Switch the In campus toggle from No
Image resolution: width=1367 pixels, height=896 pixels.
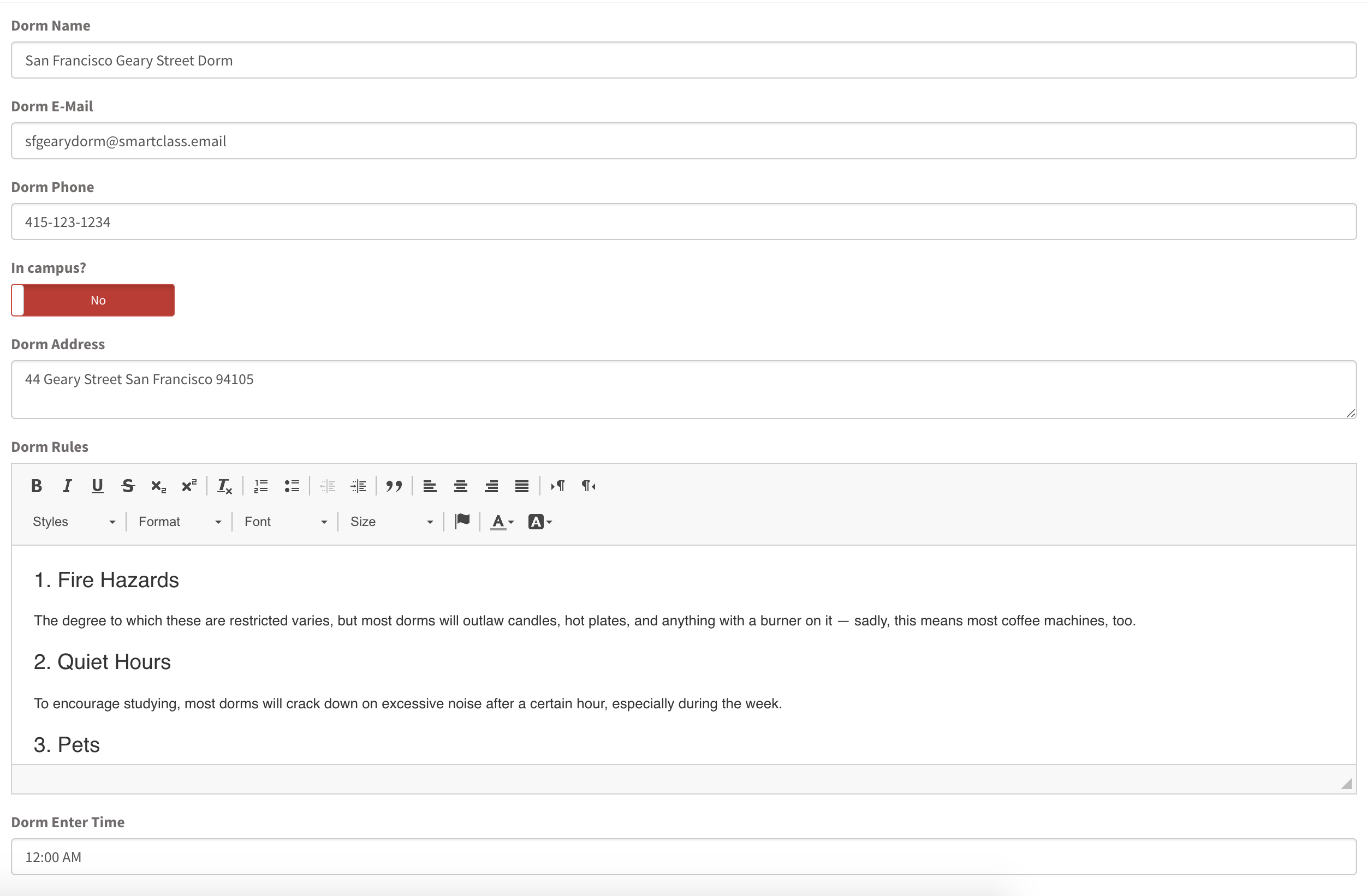tap(92, 300)
